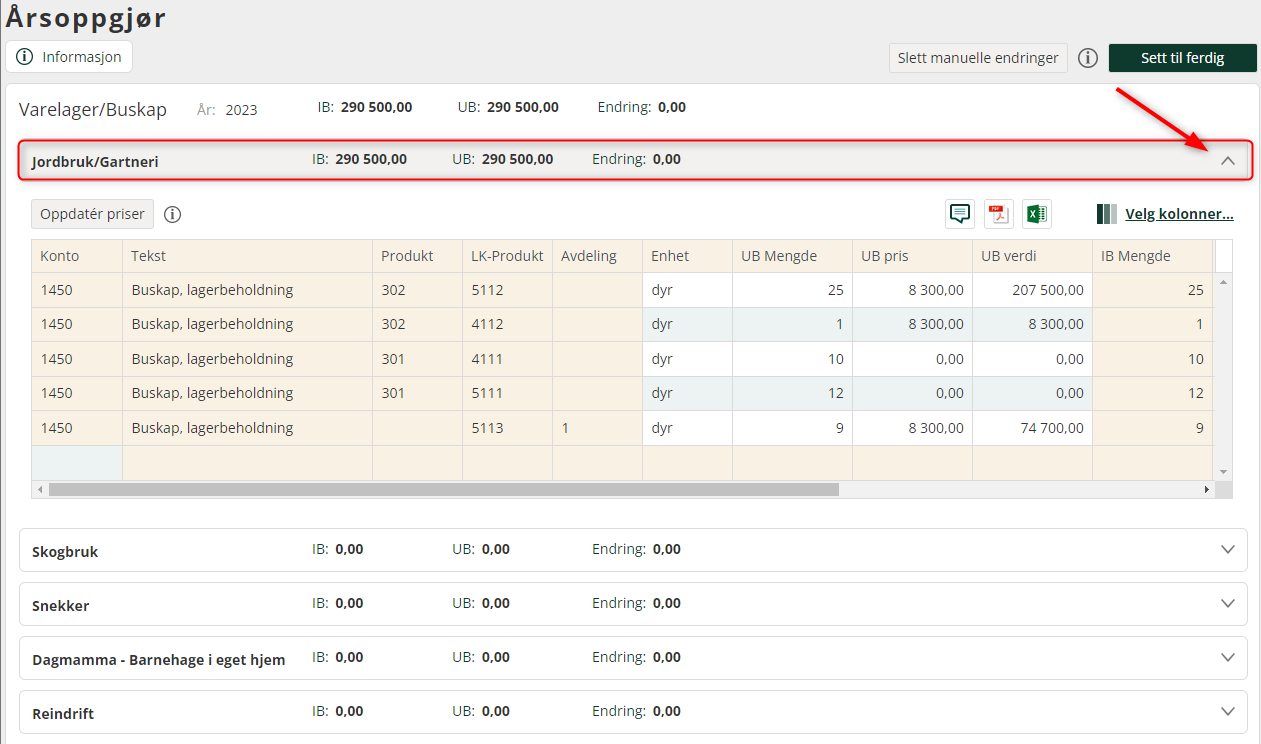Click info icon next to Slett manuelle endringer
This screenshot has width=1261, height=744.
[1088, 58]
